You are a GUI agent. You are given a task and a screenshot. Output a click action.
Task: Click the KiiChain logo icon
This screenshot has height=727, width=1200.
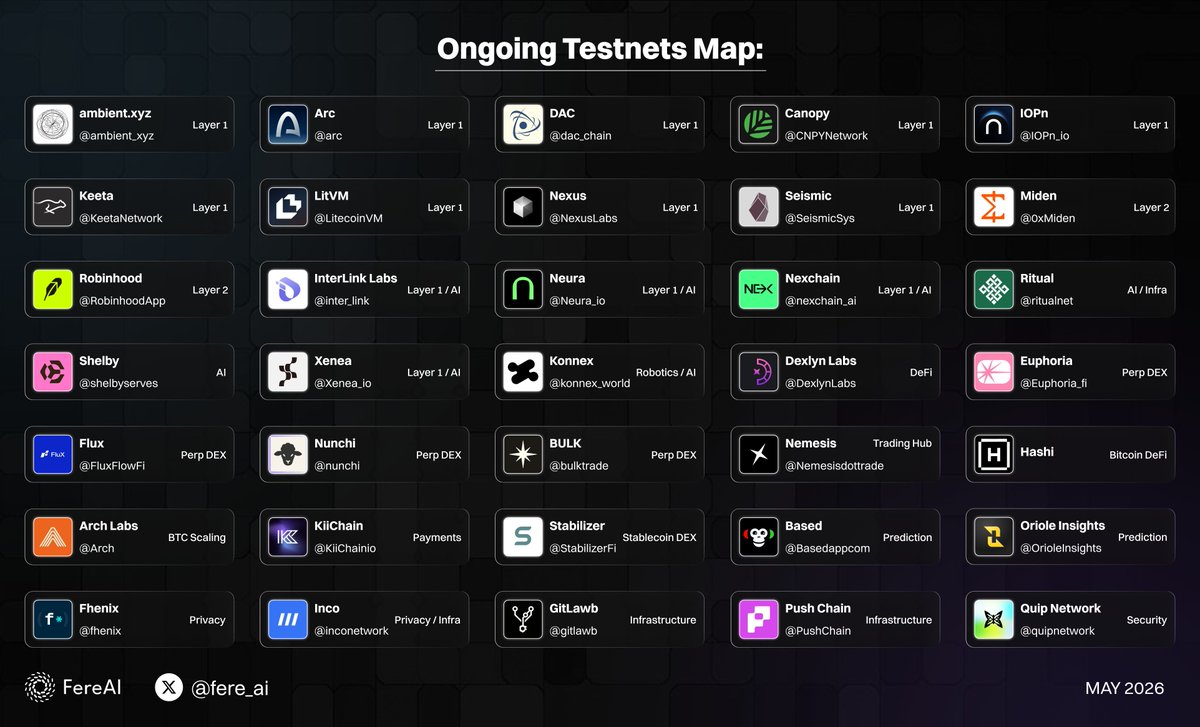pos(288,537)
